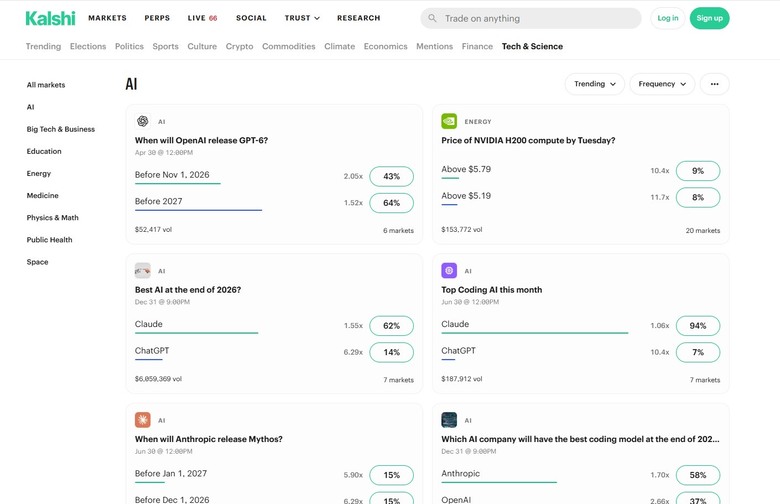This screenshot has height=504, width=780.
Task: Select the purple icon on Top Coding AI card
Action: coord(449,271)
